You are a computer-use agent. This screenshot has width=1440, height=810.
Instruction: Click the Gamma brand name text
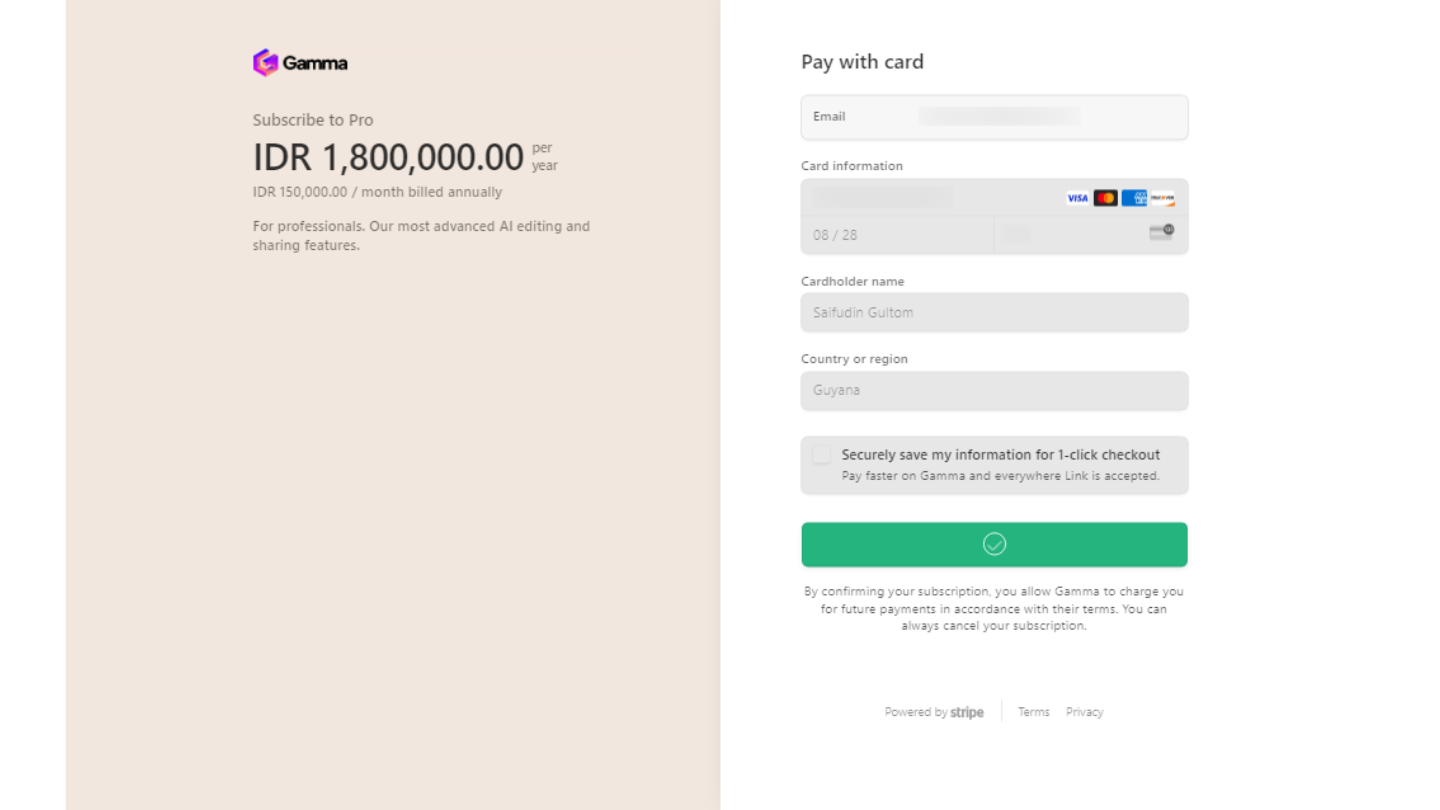click(x=315, y=63)
